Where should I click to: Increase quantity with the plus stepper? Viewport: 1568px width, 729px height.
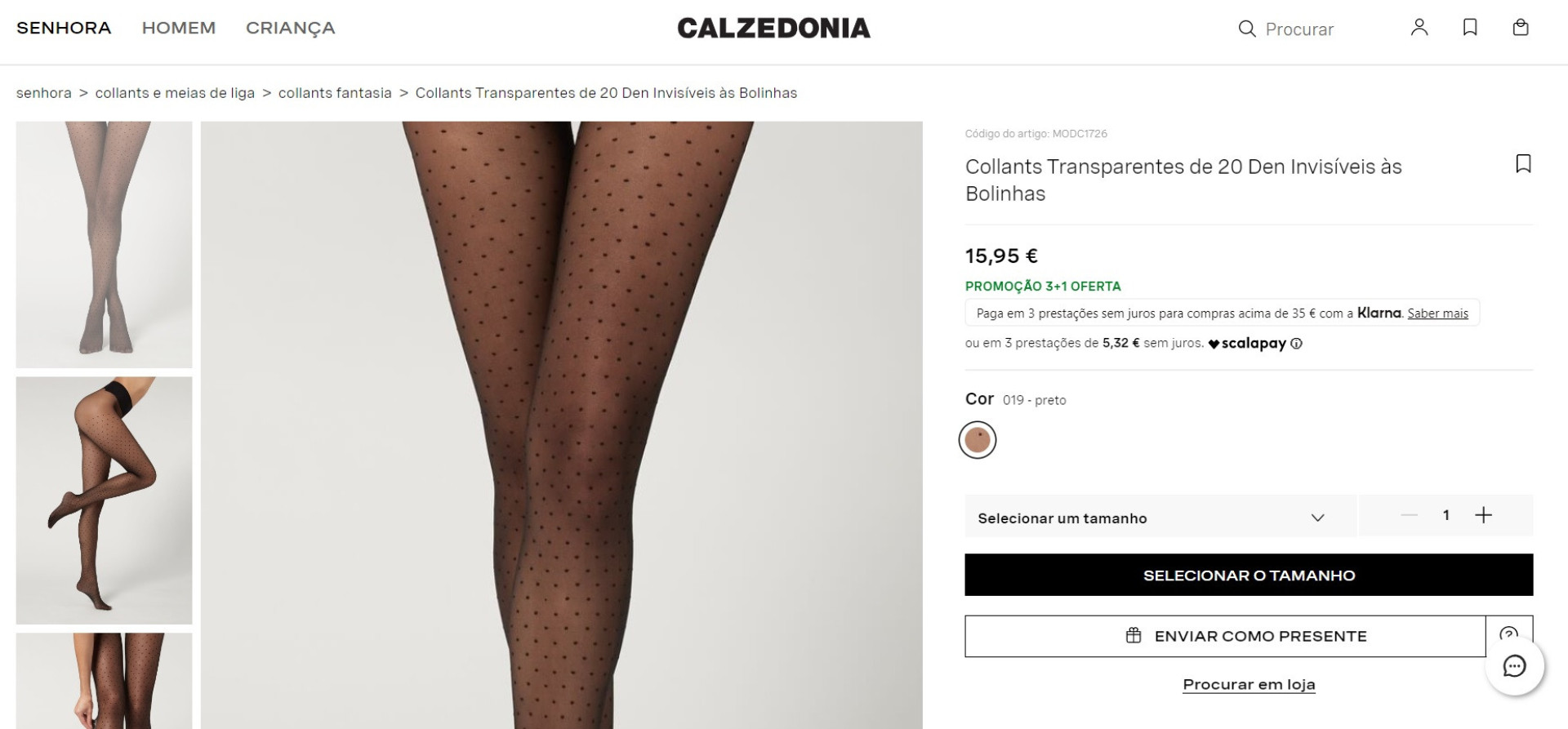coord(1484,515)
